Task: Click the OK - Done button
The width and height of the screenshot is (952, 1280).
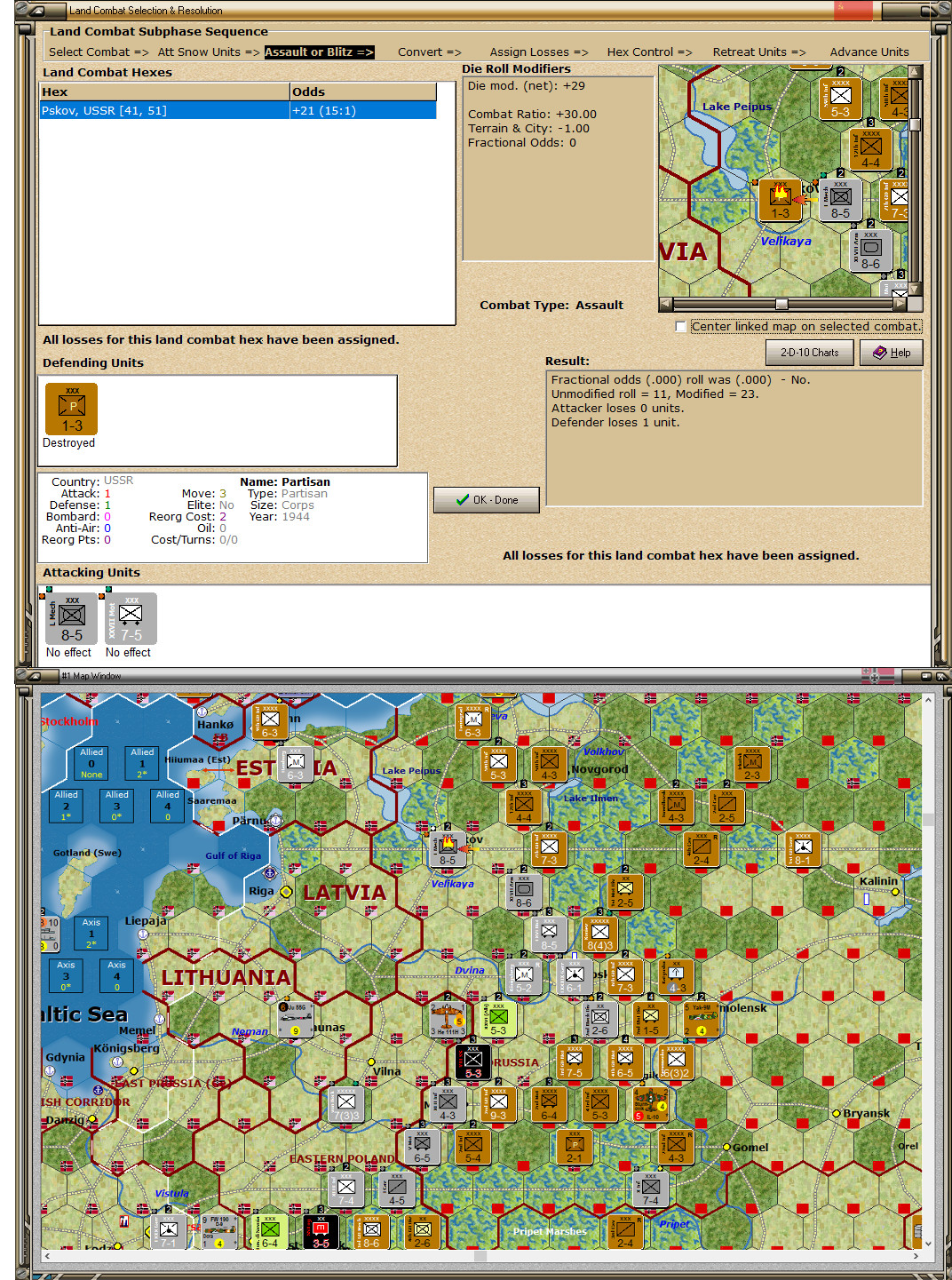Action: [x=487, y=500]
